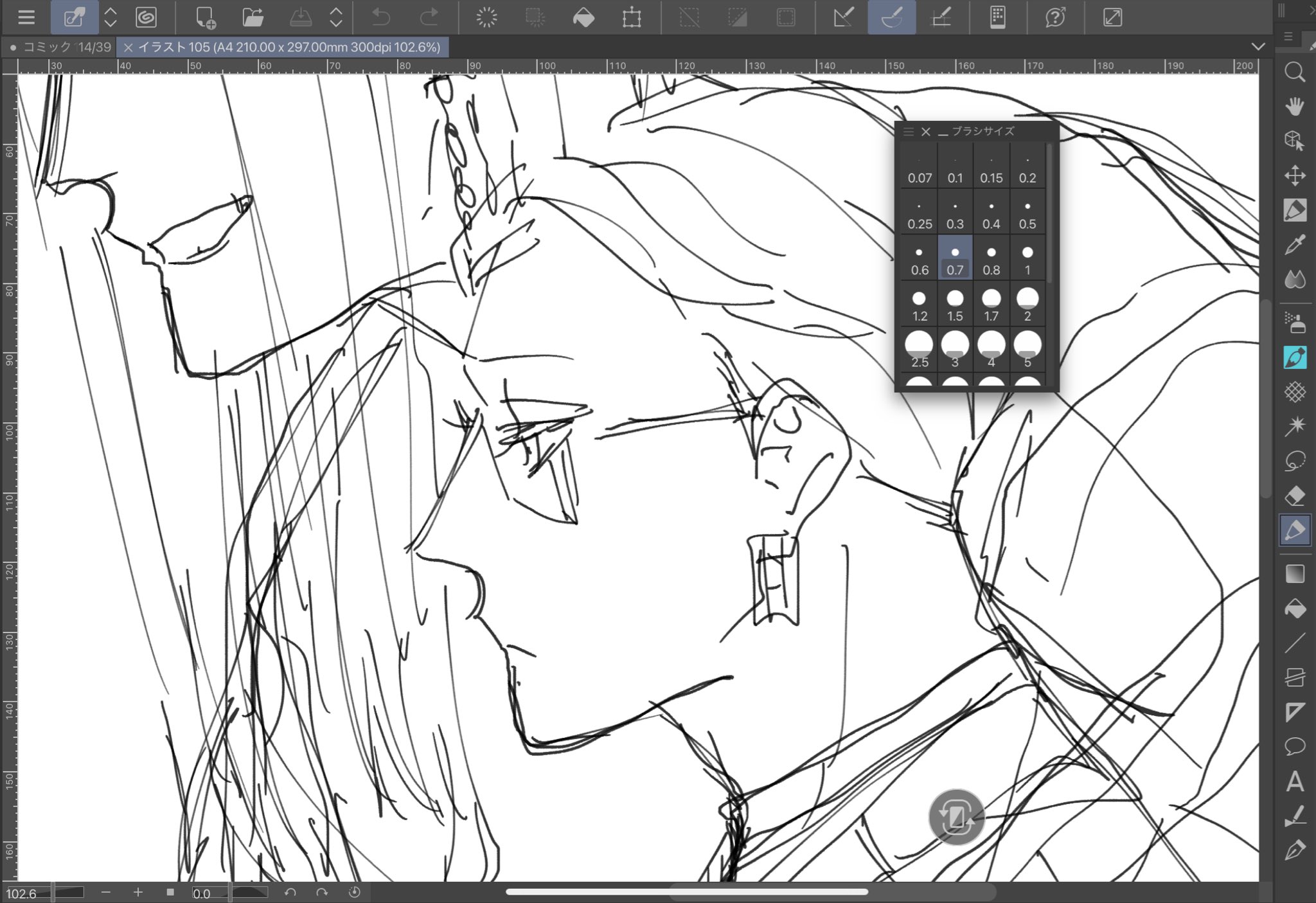Select the Hand move-view tool
The image size is (1316, 903).
click(1294, 107)
